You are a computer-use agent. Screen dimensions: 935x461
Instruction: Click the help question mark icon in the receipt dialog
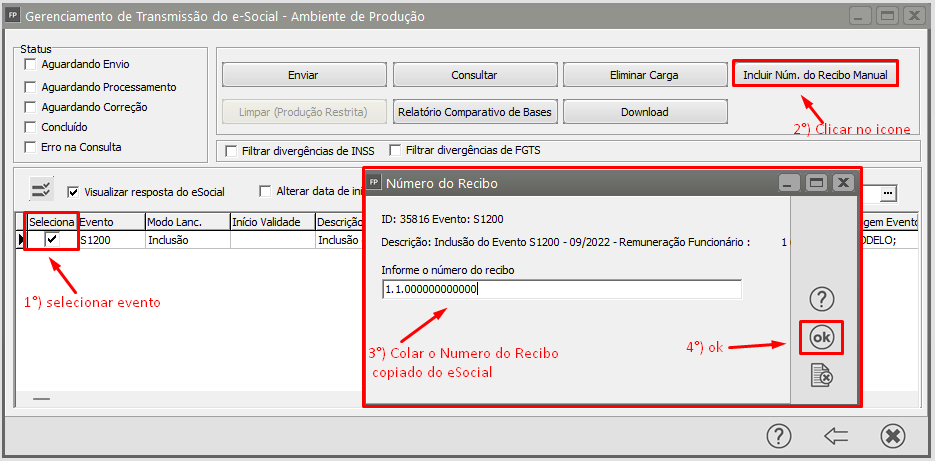pos(821,299)
